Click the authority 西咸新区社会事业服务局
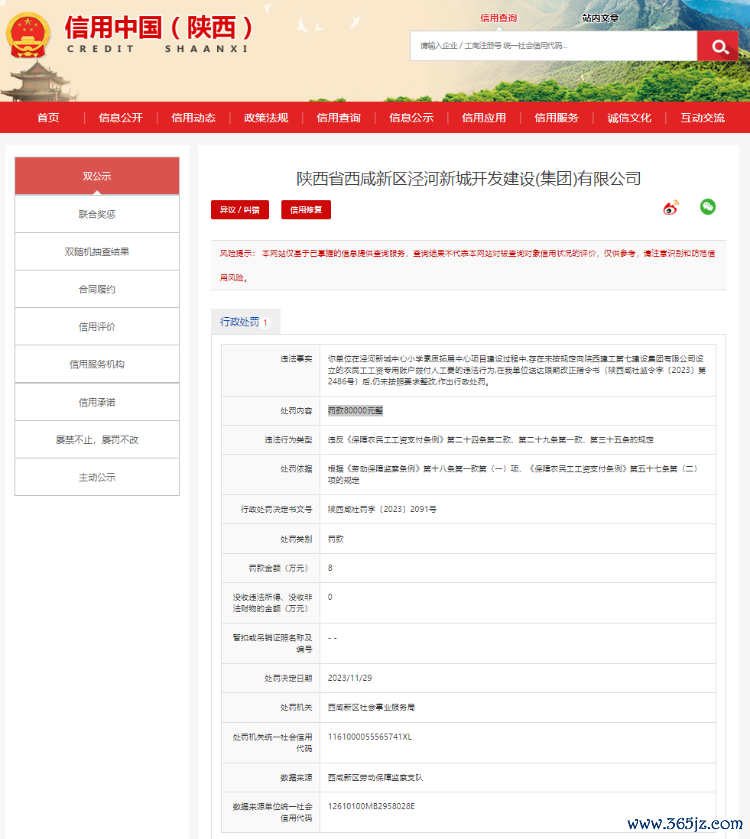 (371, 707)
